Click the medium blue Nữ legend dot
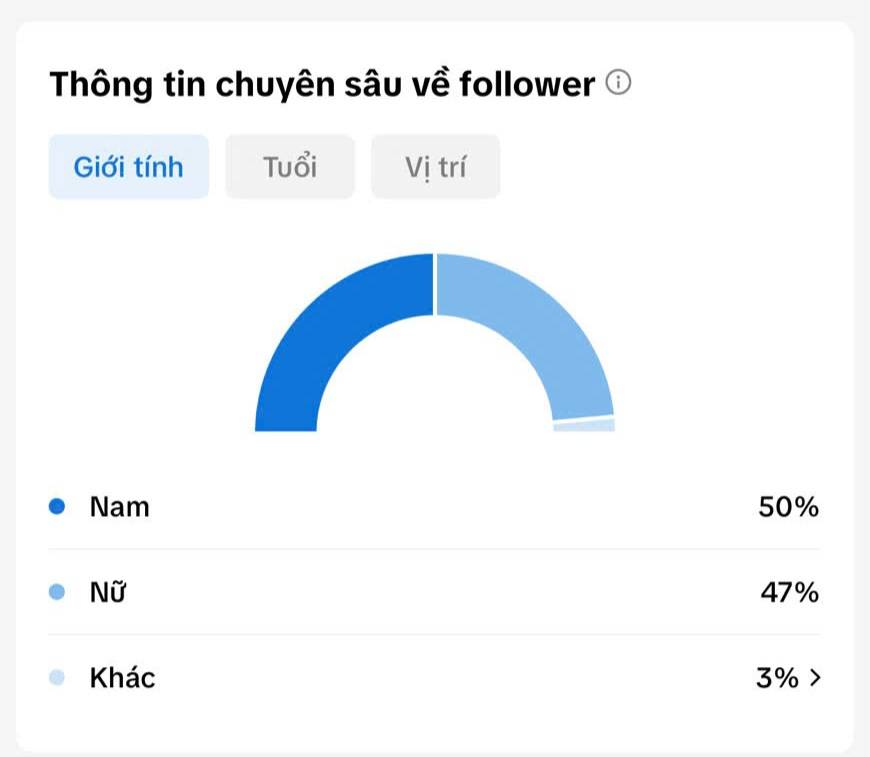 click(x=57, y=592)
